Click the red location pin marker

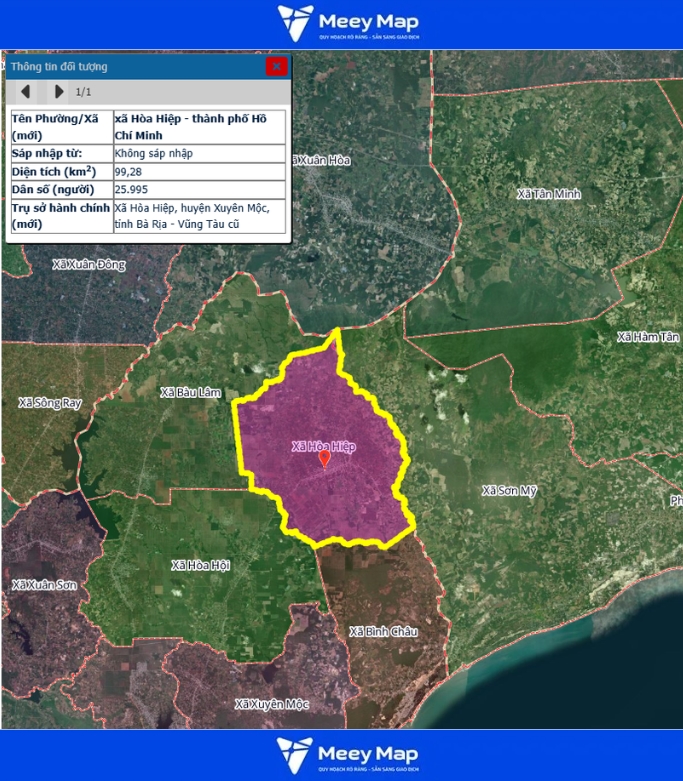point(324,459)
